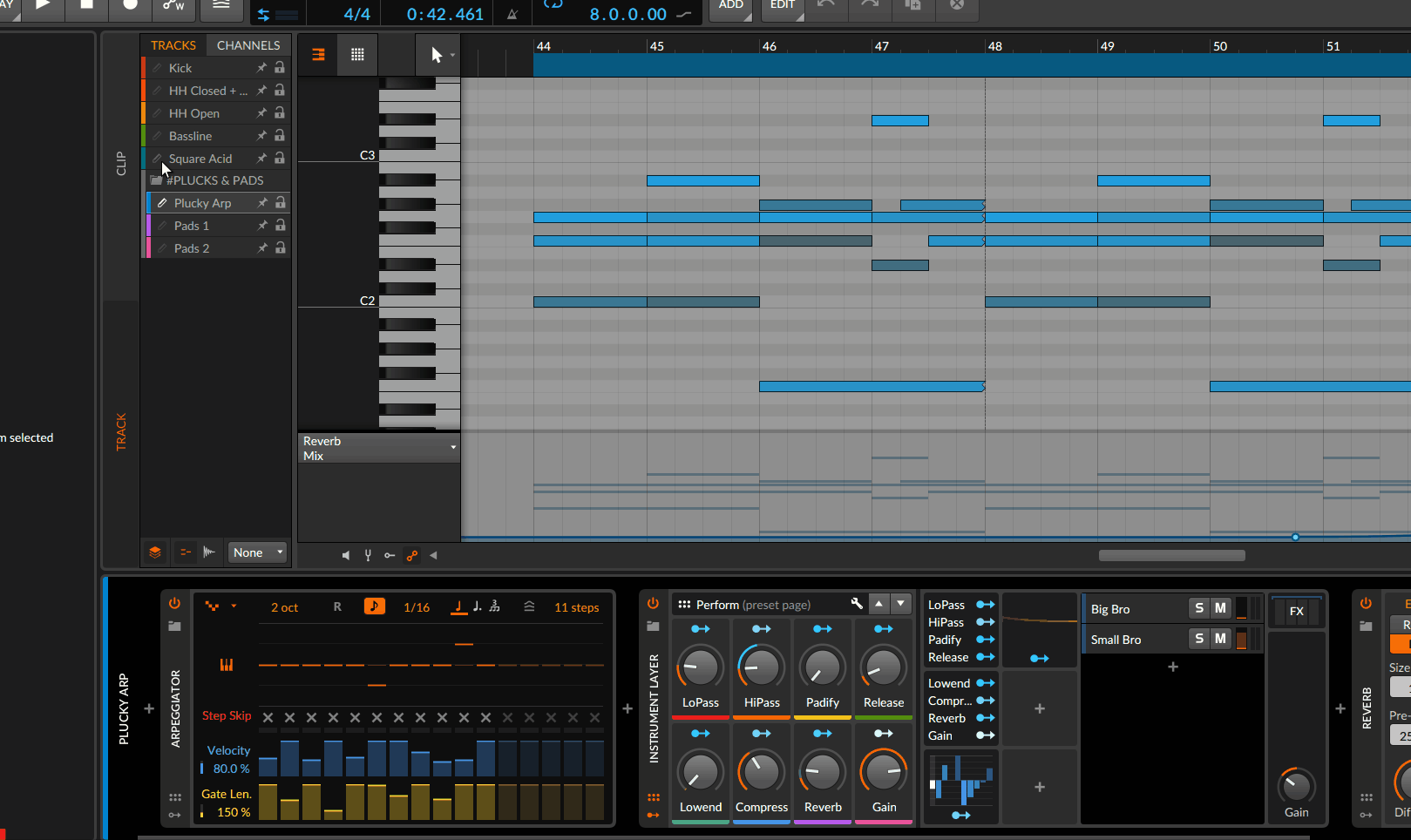Screen dimensions: 1411x840
Task: Click the 2 oct range value
Action: coord(284,607)
